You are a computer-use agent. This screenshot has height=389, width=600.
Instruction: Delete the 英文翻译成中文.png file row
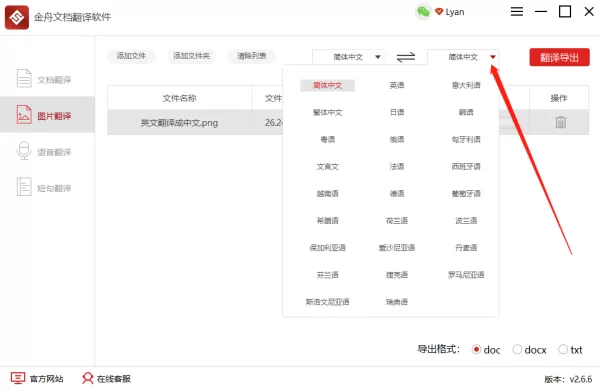[x=561, y=122]
